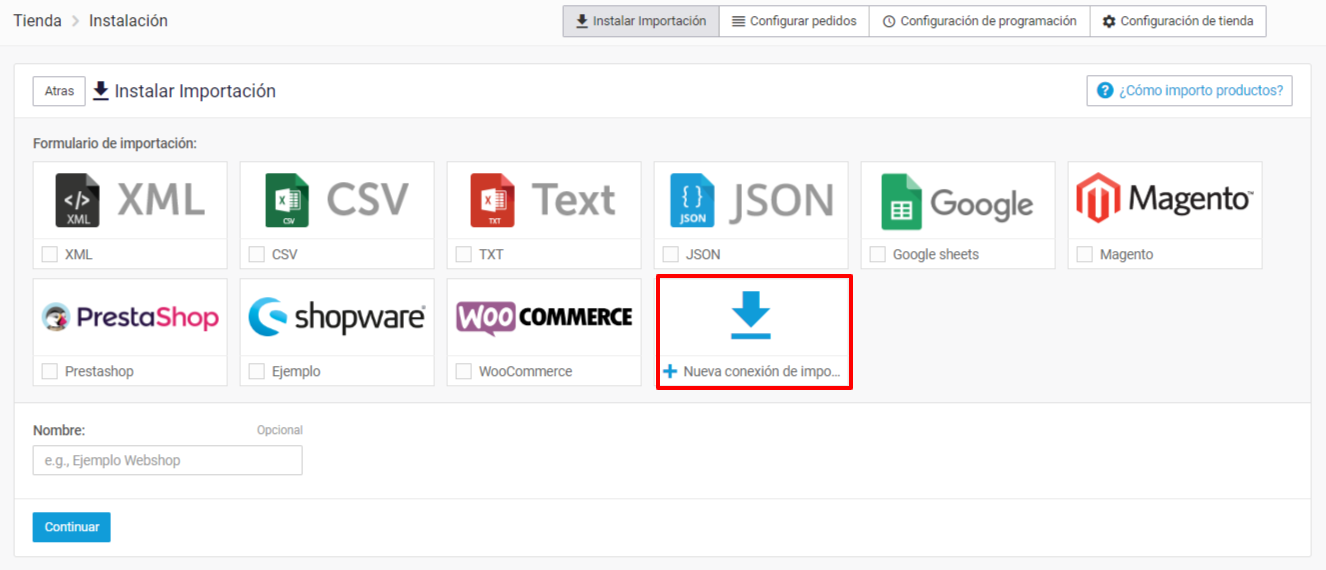Open Configuración de tienda tab
The image size is (1326, 570).
(1177, 21)
